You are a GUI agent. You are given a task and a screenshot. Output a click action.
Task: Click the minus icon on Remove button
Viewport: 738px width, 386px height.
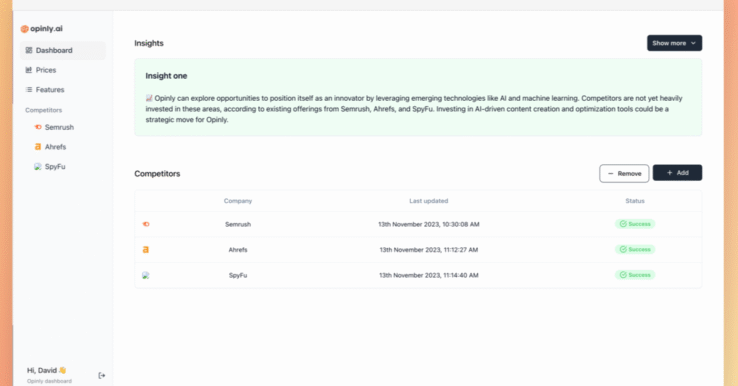click(610, 174)
